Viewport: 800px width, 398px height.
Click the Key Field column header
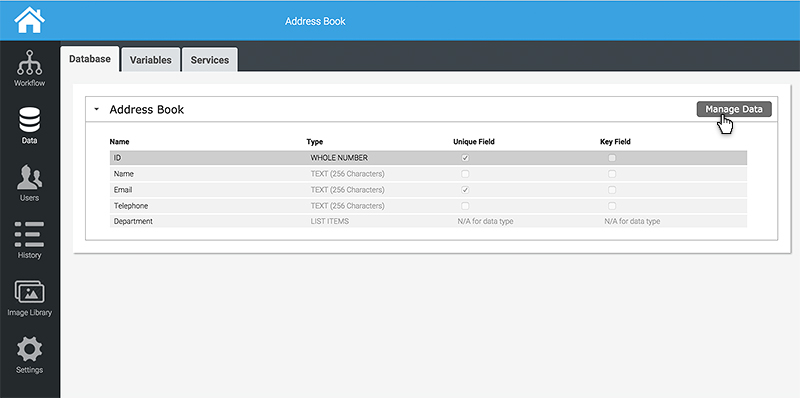[615, 142]
